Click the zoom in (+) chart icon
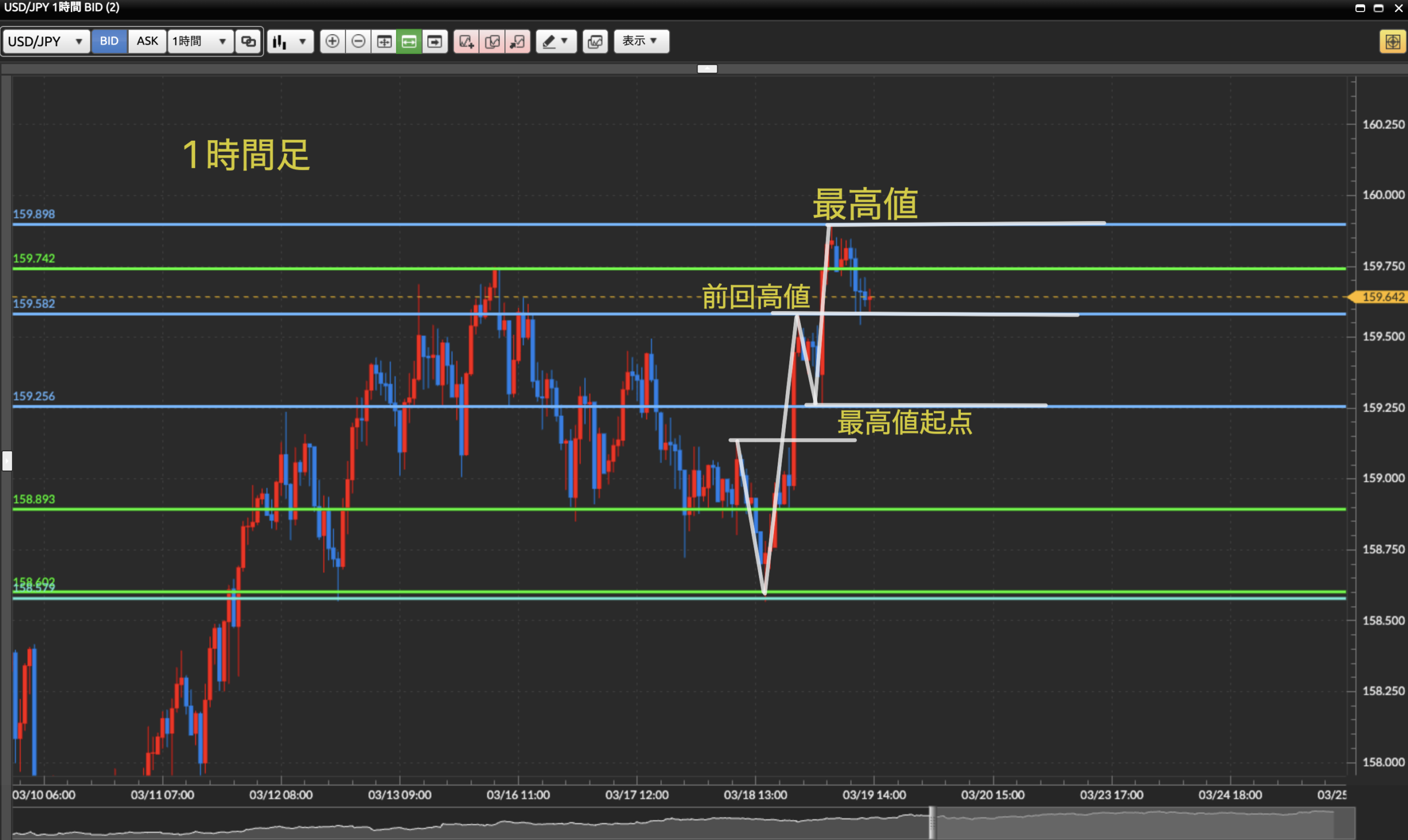 pos(332,41)
